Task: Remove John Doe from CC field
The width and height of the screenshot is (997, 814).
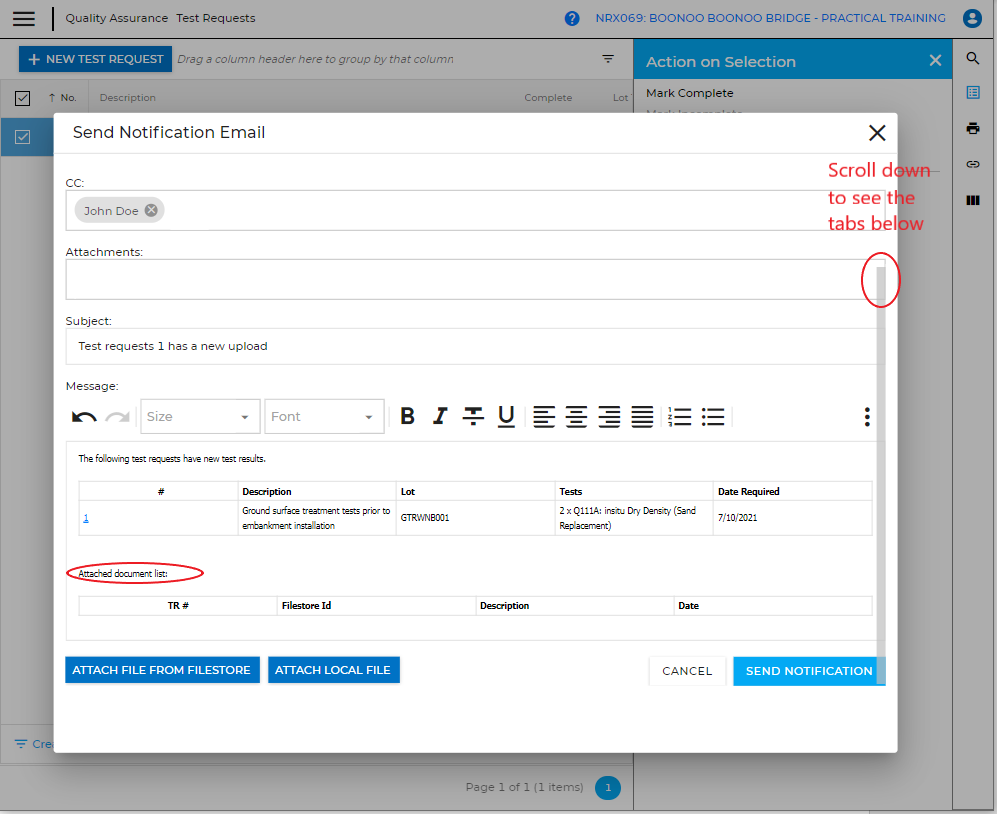Action: coord(151,210)
